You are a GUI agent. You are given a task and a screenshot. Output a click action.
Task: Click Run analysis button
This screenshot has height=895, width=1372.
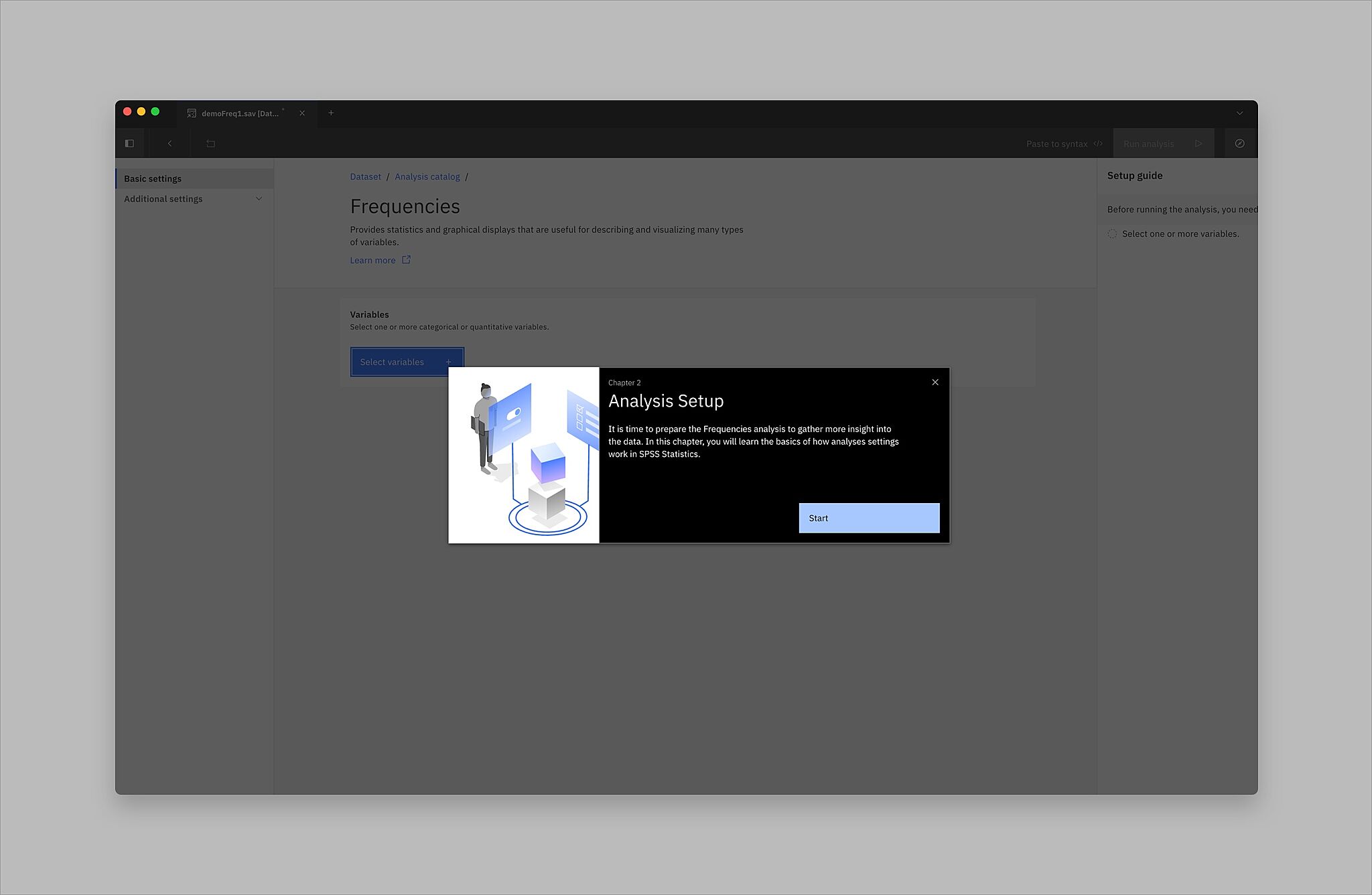pyautogui.click(x=1162, y=143)
